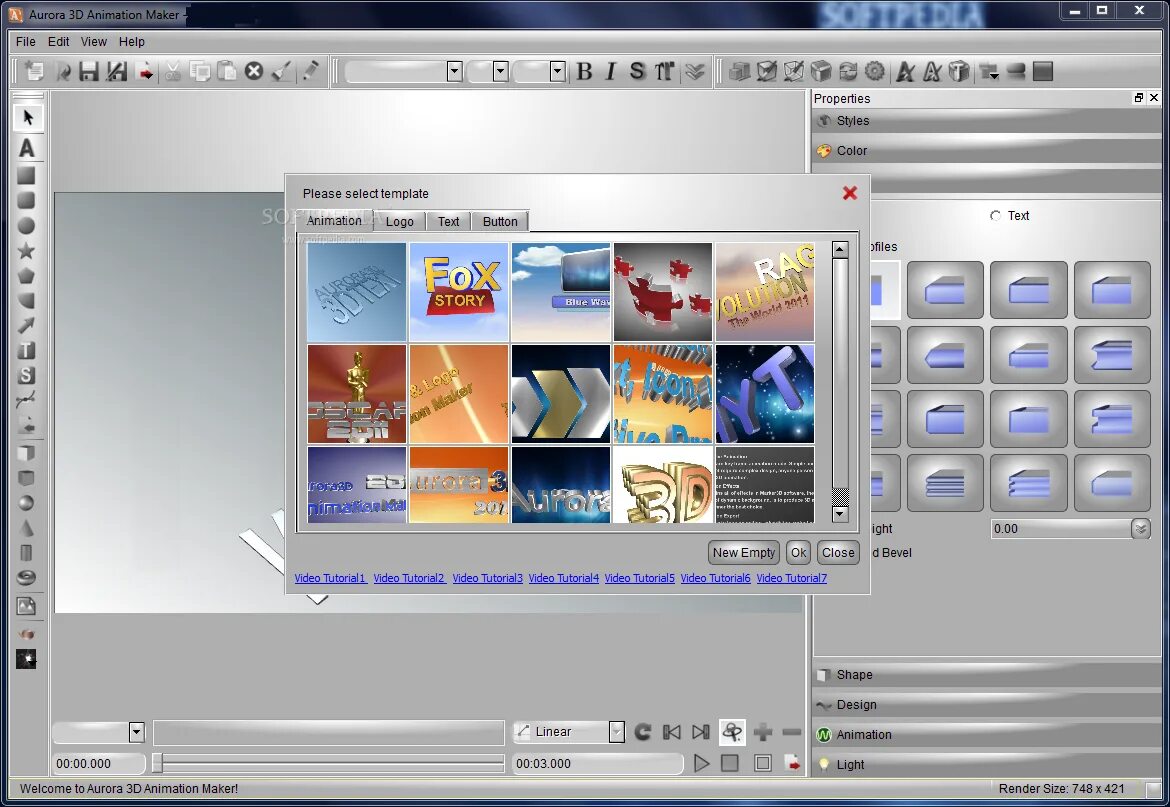Click the S text style toolbar button

[636, 72]
